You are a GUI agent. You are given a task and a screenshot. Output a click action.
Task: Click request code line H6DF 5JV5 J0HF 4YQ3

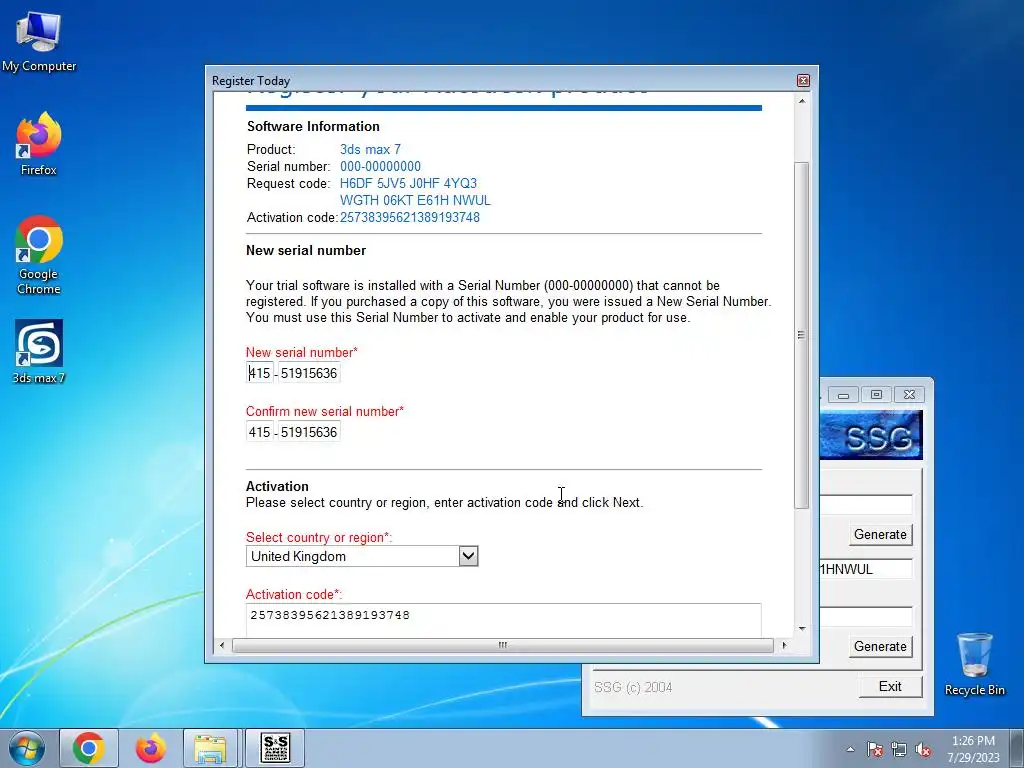[x=408, y=184]
